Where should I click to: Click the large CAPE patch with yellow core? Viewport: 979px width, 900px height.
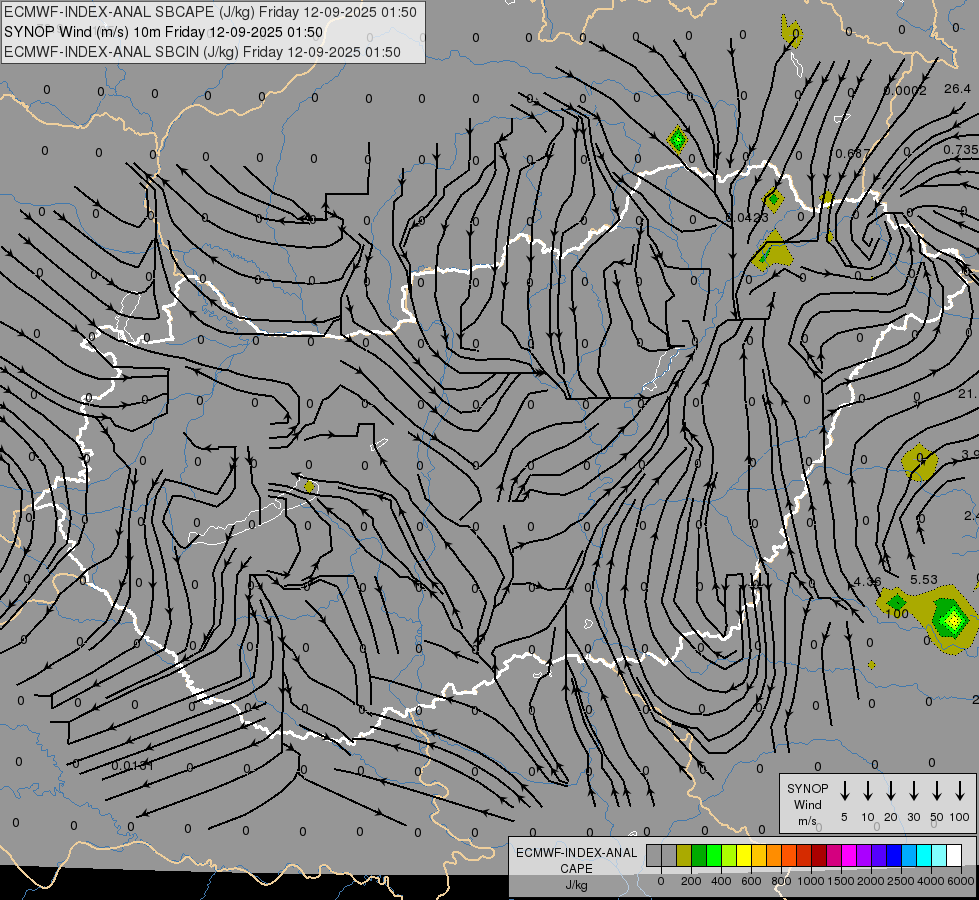click(x=951, y=619)
